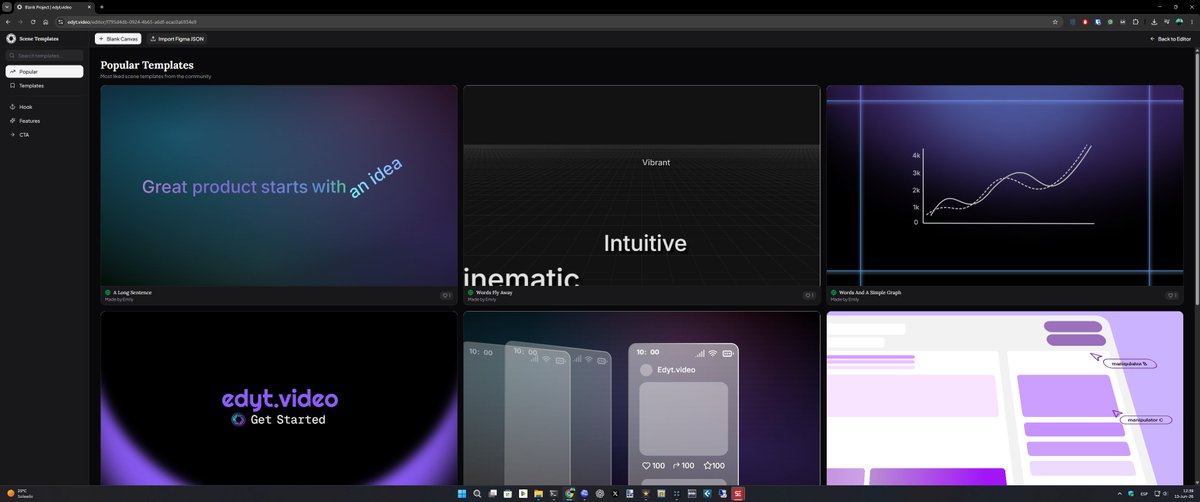This screenshot has height=502, width=1200.
Task: Reload the current page
Action: point(33,21)
